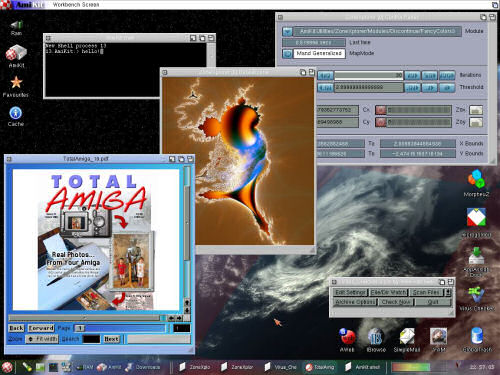Launch the YAM mail icon
Viewport: 500px width, 375px height.
(x=438, y=337)
